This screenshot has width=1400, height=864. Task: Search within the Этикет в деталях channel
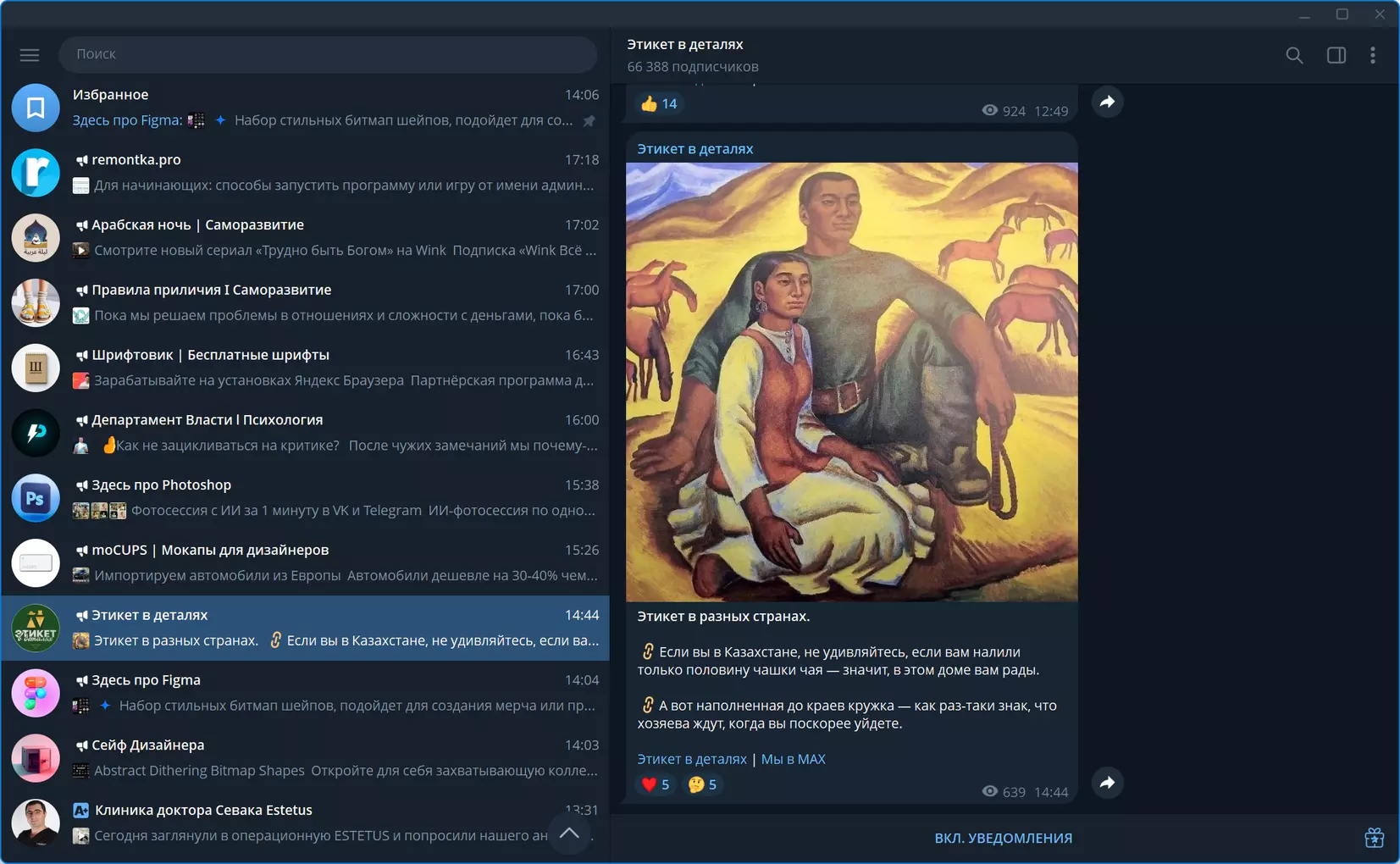tap(1294, 55)
